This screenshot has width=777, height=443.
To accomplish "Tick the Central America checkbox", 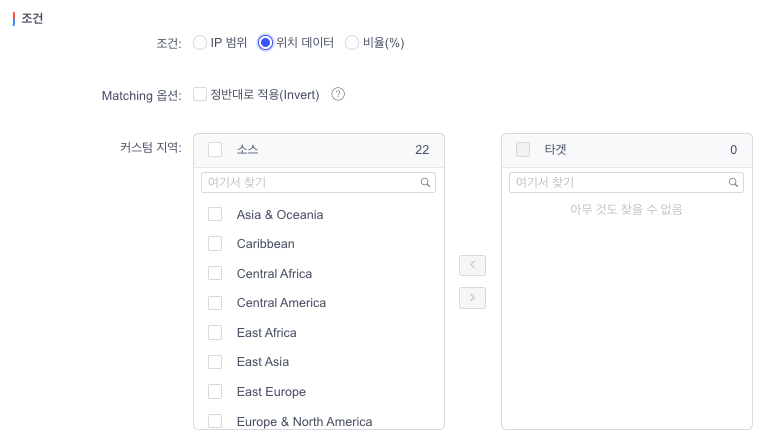I will 215,303.
